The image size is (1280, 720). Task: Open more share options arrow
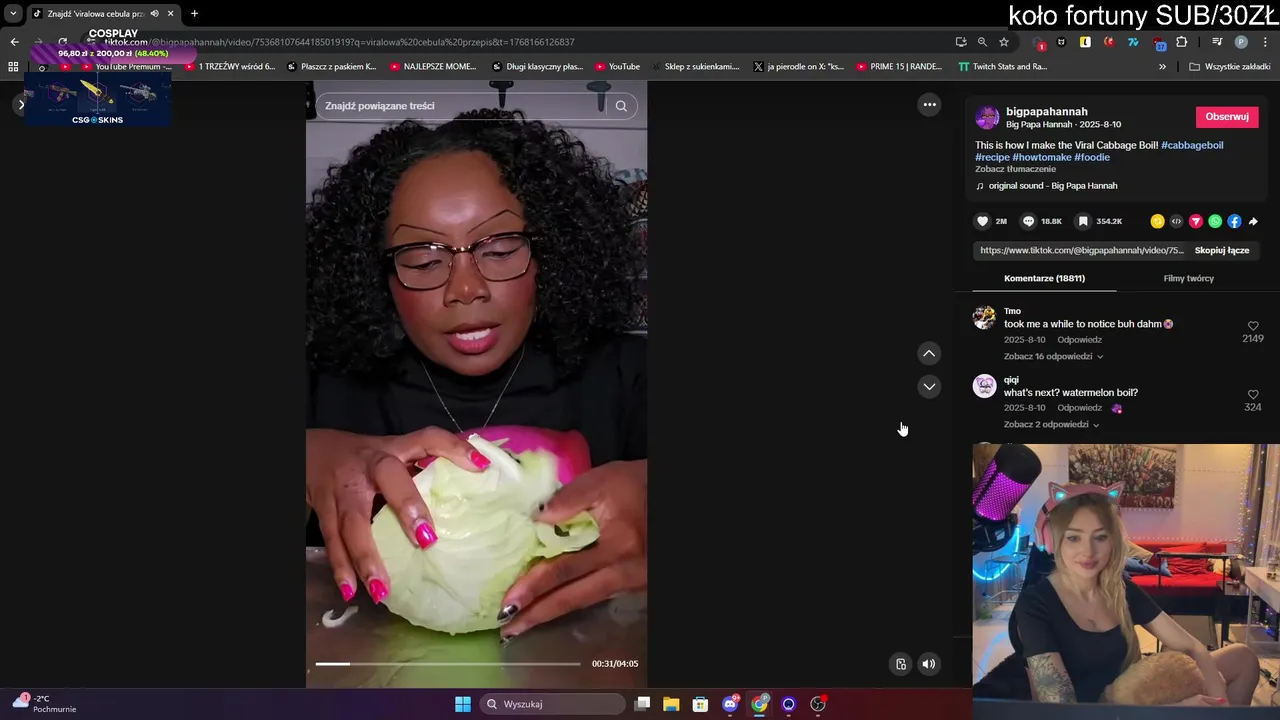1253,221
